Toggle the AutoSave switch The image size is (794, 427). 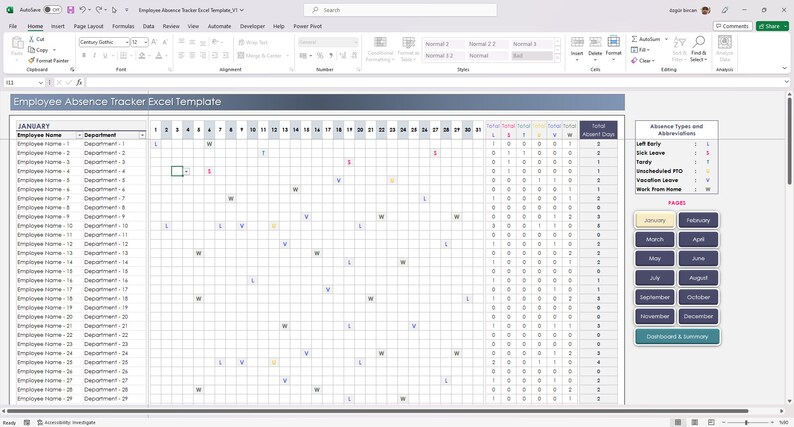52,10
